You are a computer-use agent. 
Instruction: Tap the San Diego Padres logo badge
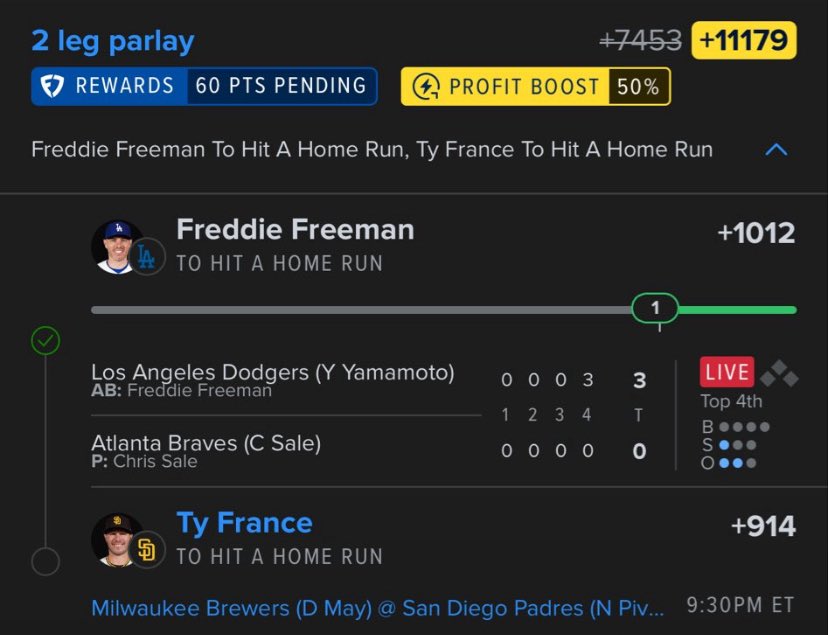coord(147,550)
